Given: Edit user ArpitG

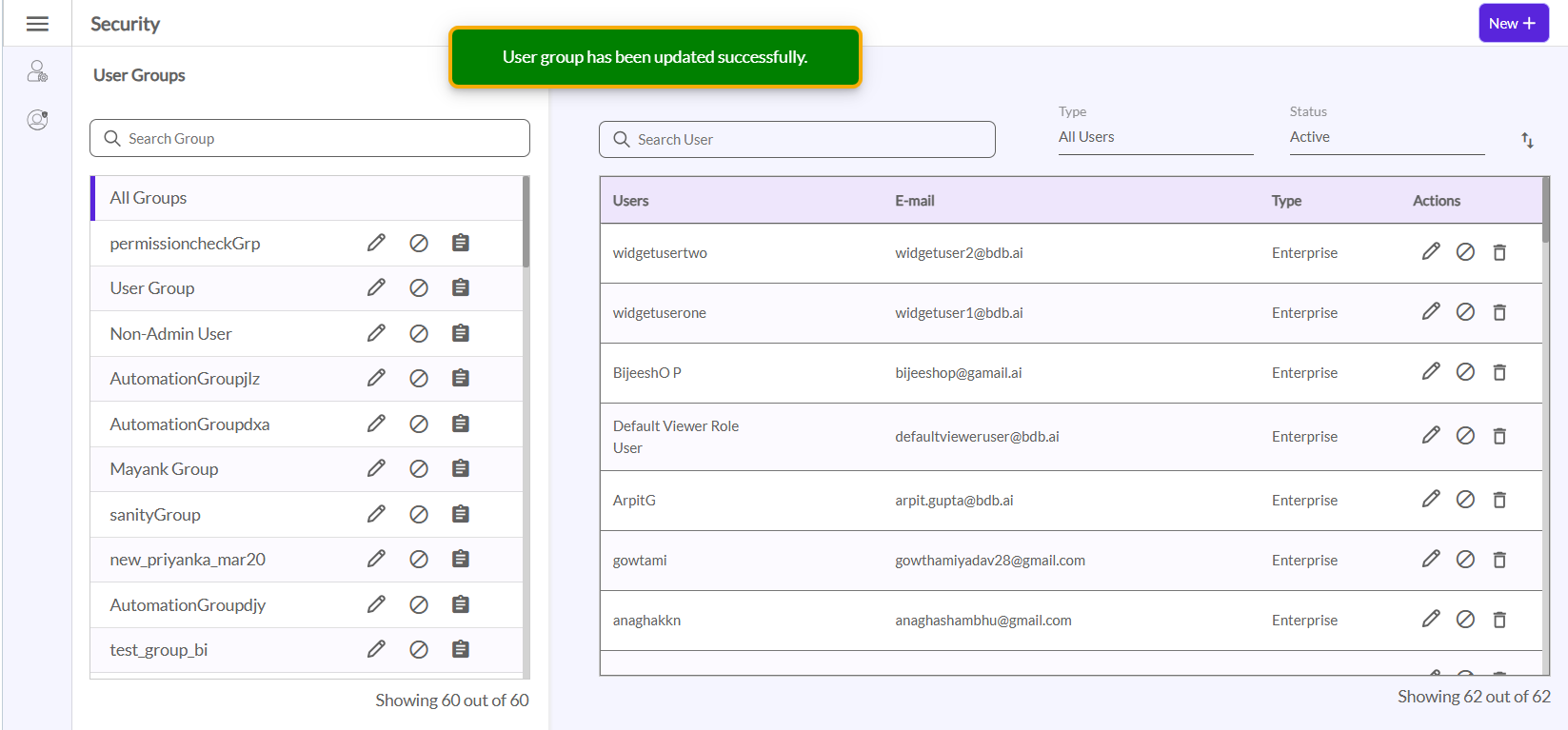Looking at the screenshot, I should 1430,500.
